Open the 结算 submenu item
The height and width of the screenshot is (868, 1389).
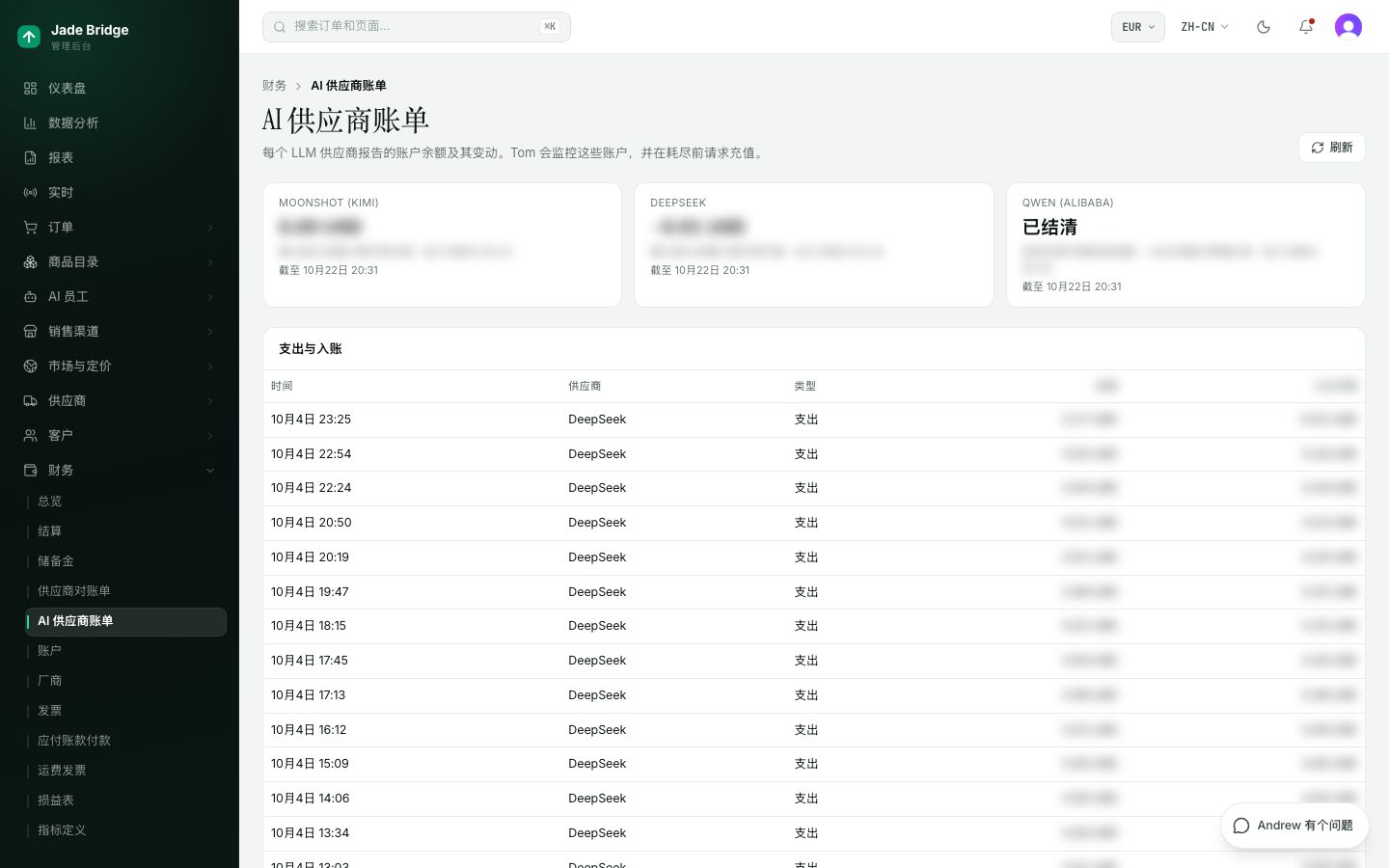[x=50, y=531]
